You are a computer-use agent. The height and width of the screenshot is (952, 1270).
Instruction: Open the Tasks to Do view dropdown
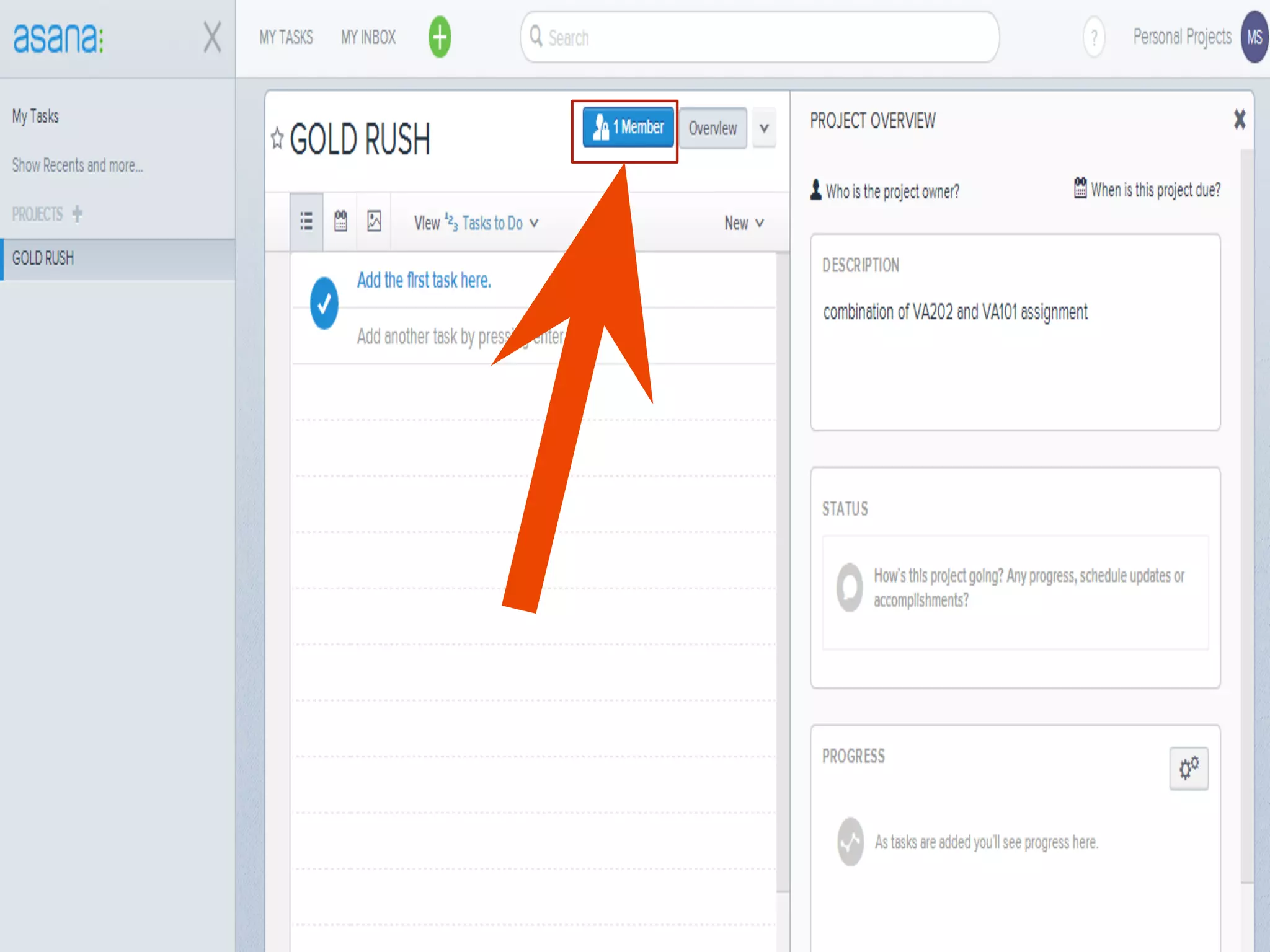click(492, 223)
